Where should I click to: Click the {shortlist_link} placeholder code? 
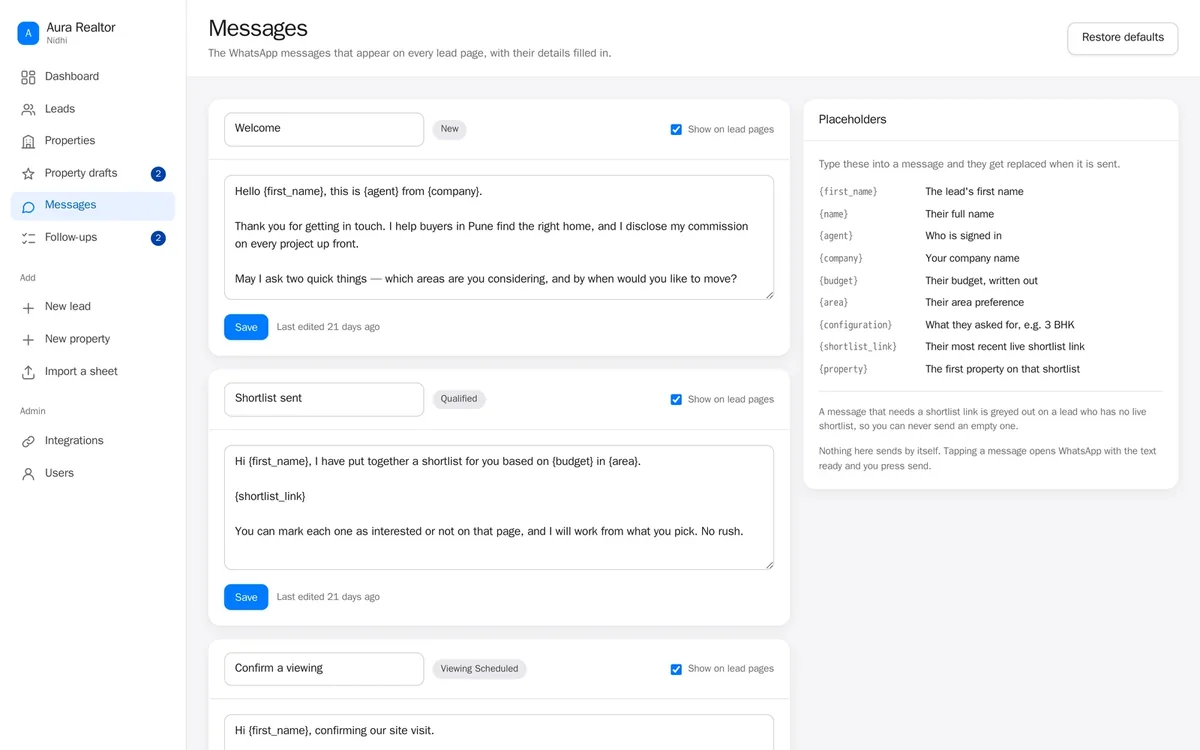click(x=858, y=347)
